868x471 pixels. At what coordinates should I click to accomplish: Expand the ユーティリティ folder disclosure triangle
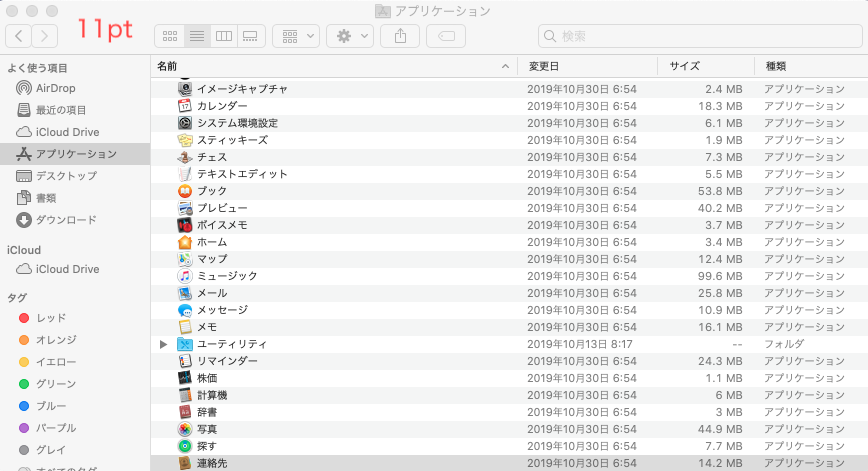coord(163,344)
